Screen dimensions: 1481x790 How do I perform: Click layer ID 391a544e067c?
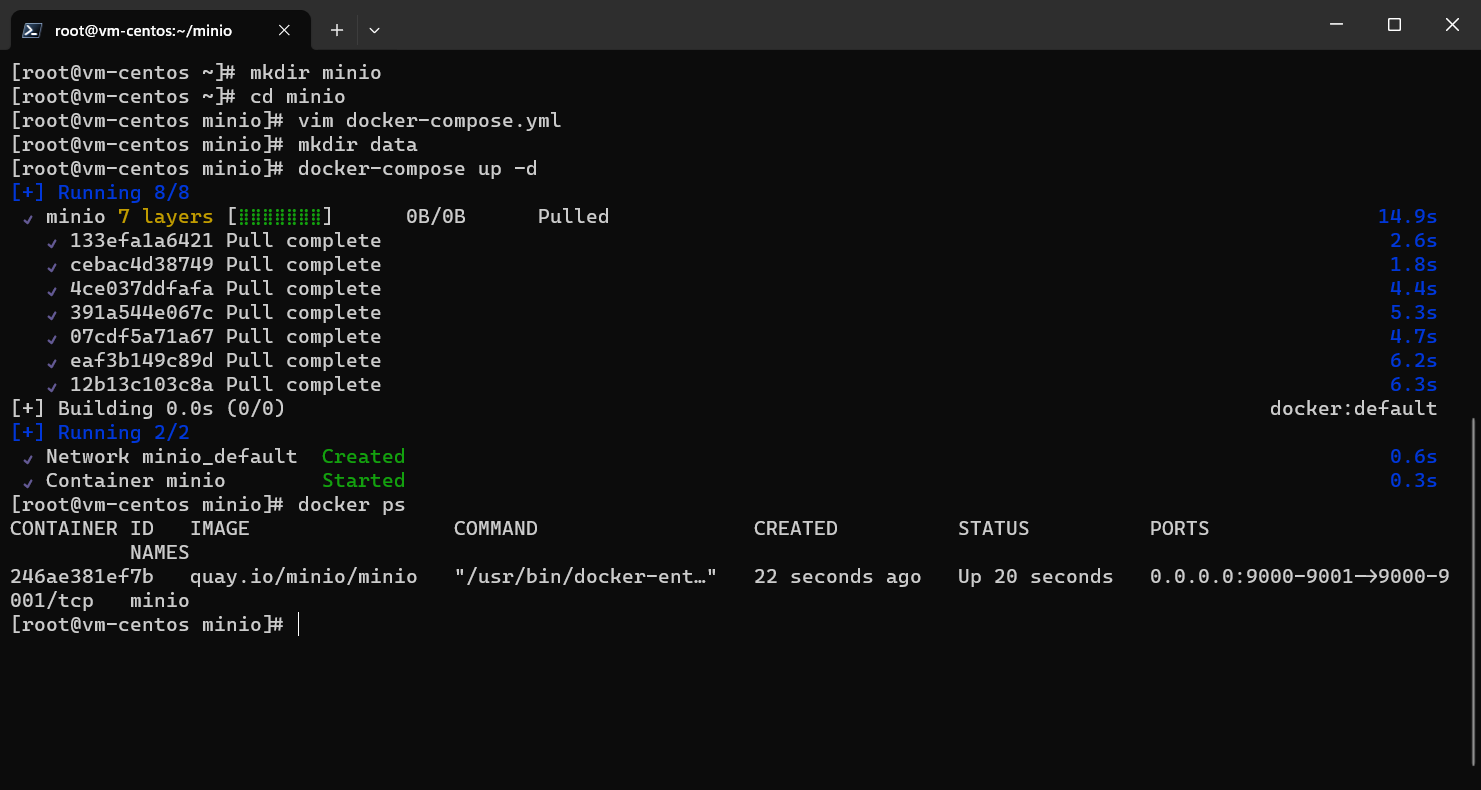pyautogui.click(x=142, y=313)
